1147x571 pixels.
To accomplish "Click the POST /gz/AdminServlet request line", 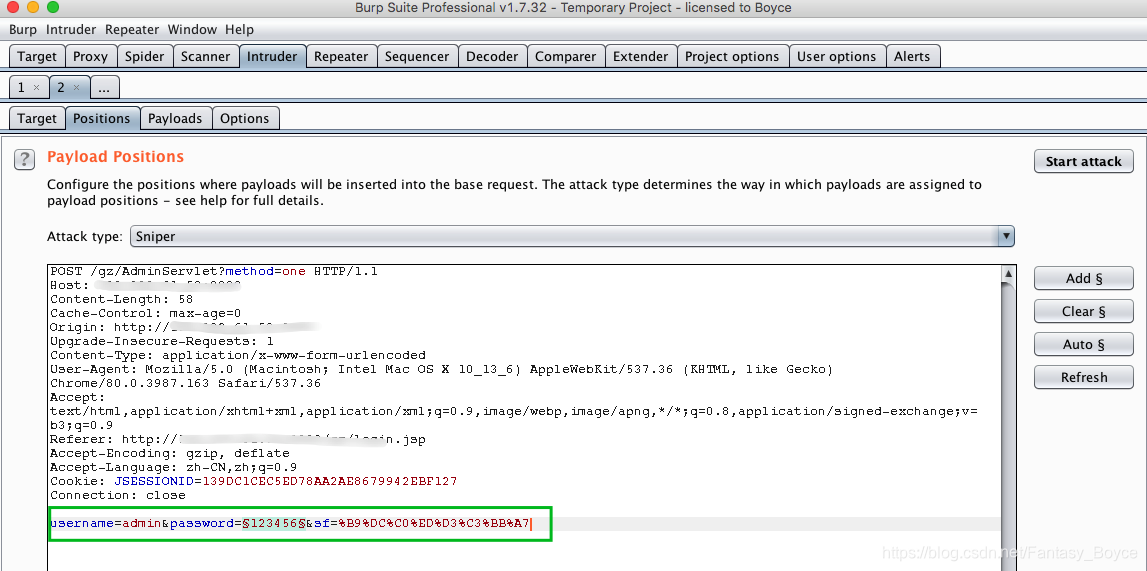I will [x=214, y=271].
